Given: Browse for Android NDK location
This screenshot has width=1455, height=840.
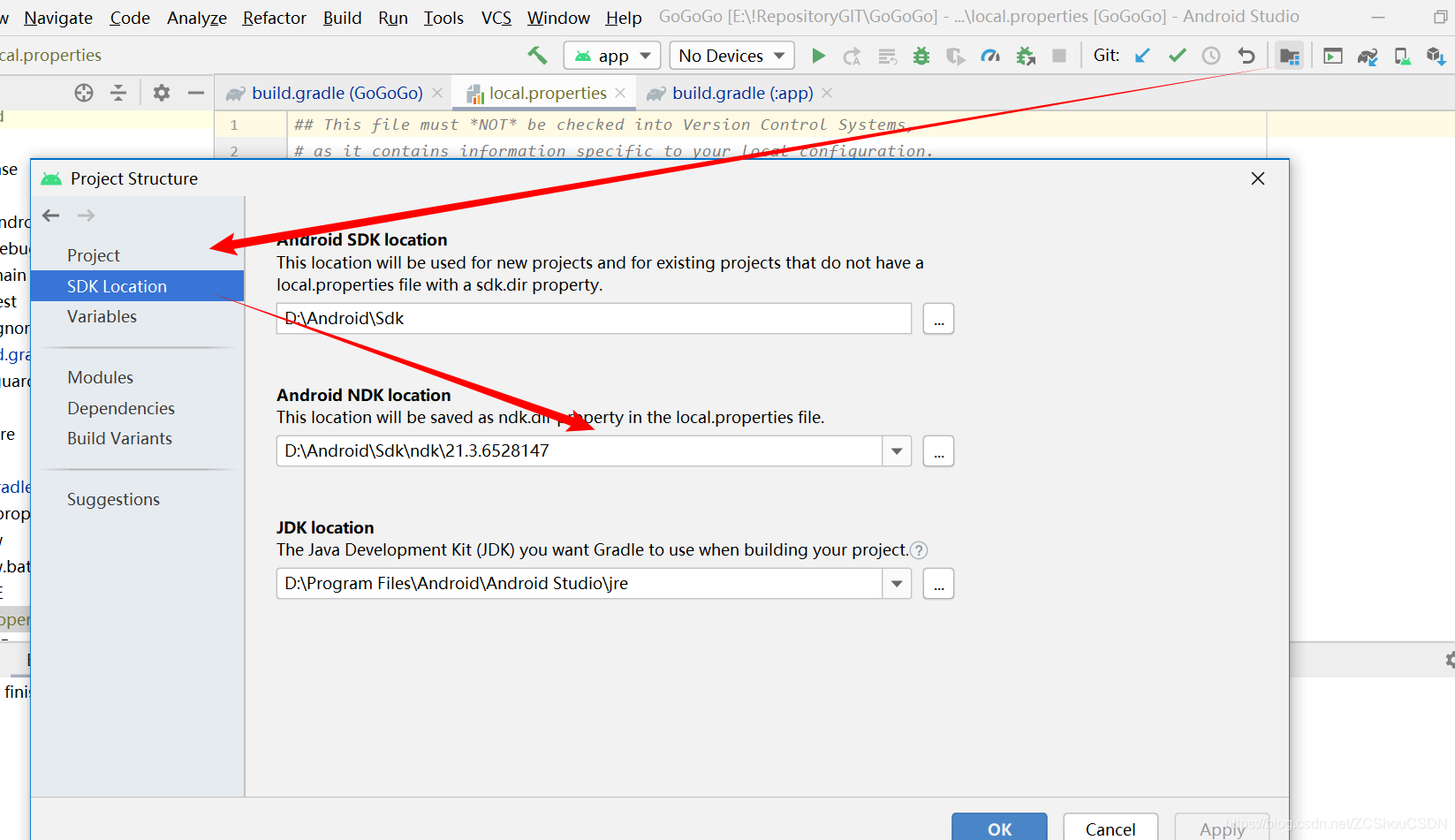Looking at the screenshot, I should coord(938,451).
